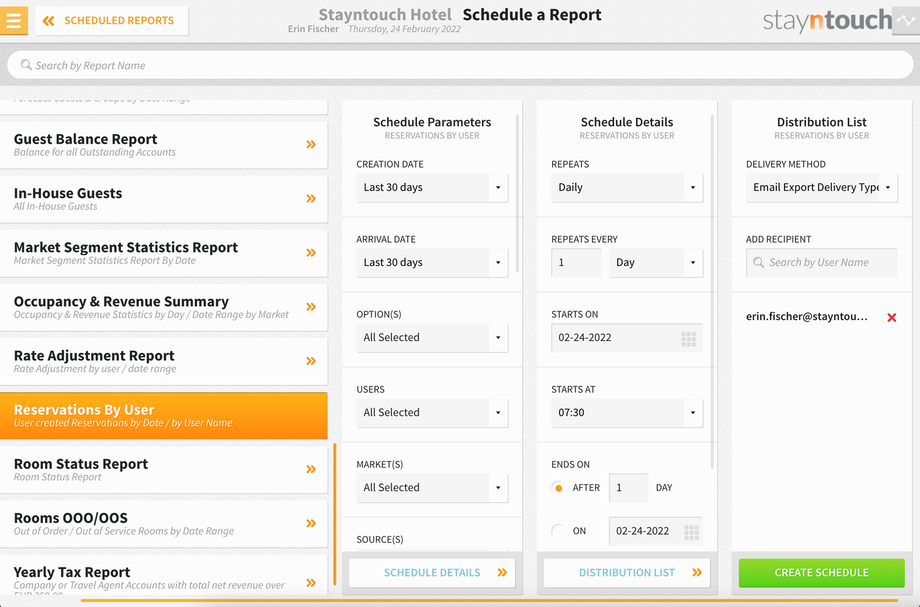
Task: Click the magnifier icon in Add Recipient
Action: 759,262
